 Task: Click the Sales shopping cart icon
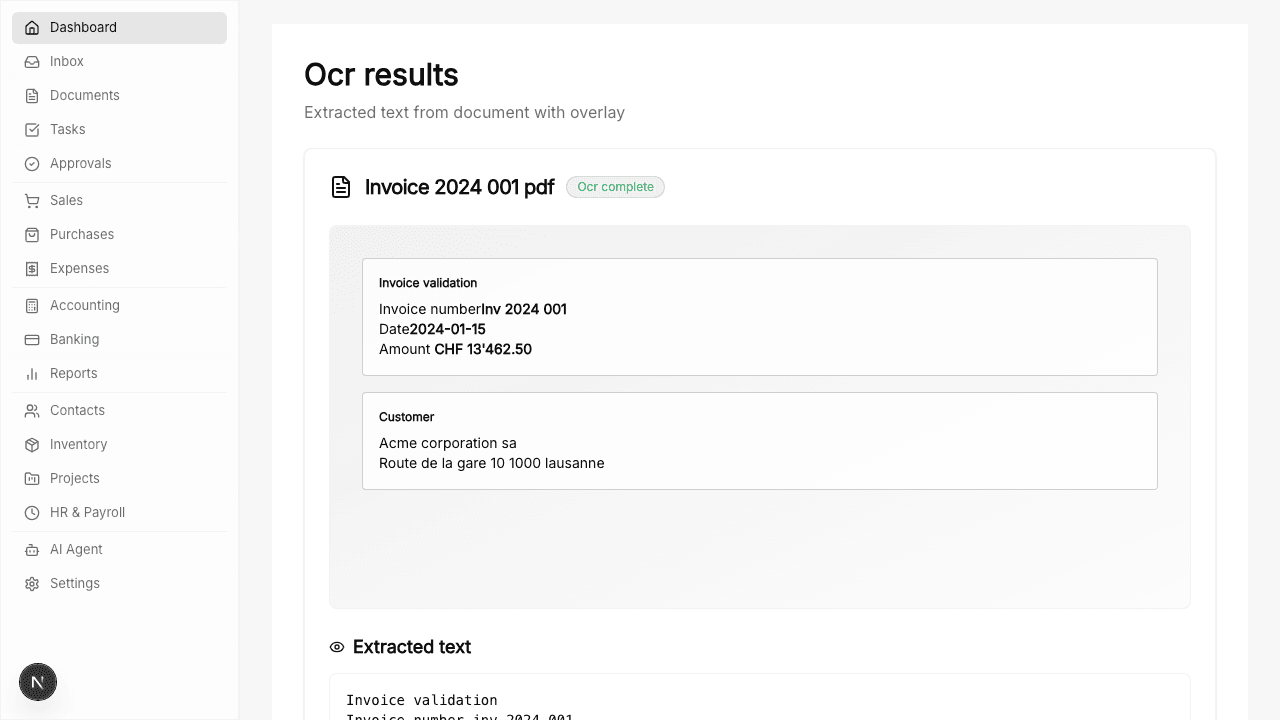tap(32, 201)
